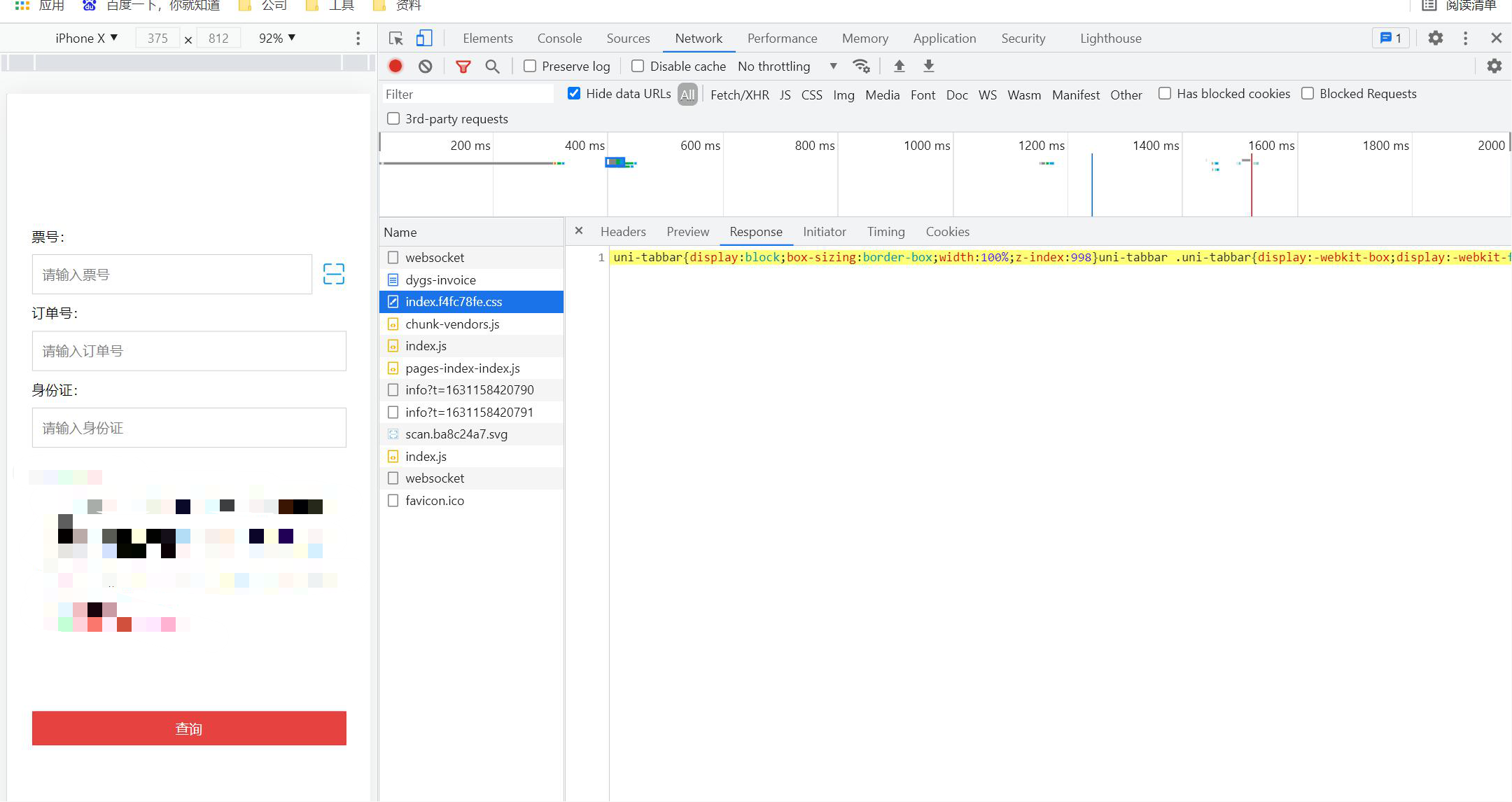Image resolution: width=1512 pixels, height=802 pixels.
Task: Uncheck Hide data URLs
Action: click(574, 93)
